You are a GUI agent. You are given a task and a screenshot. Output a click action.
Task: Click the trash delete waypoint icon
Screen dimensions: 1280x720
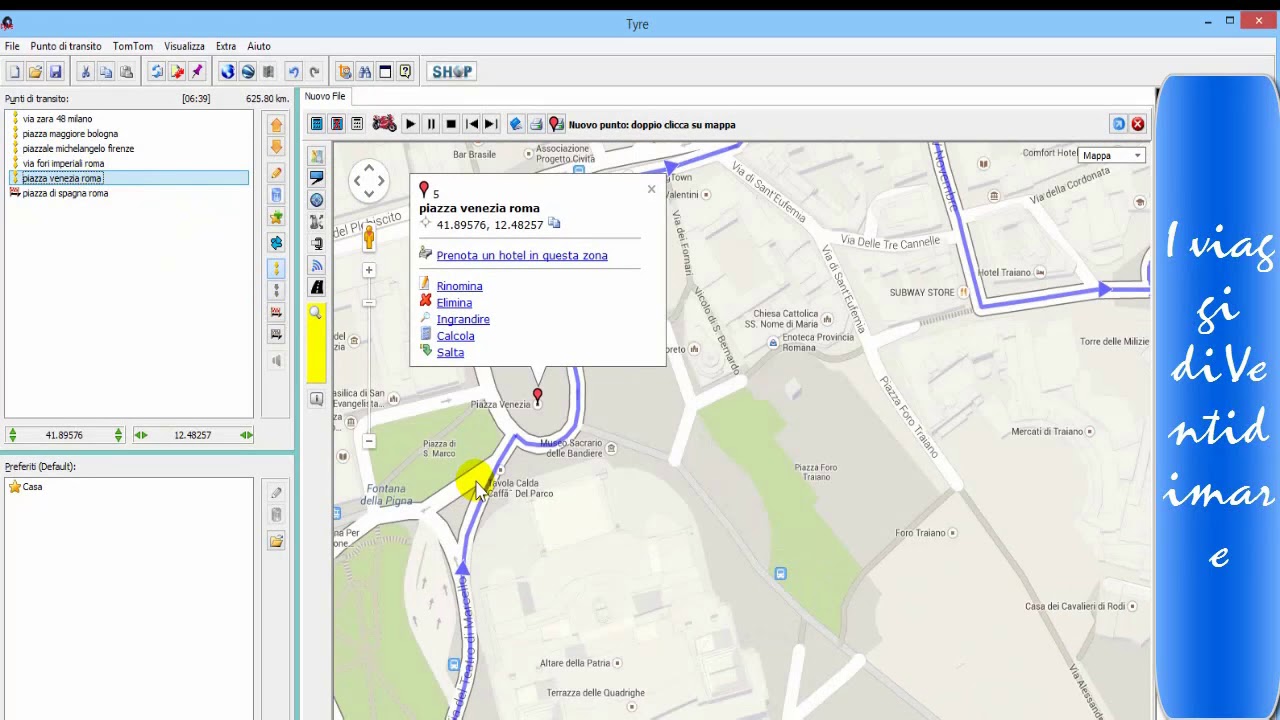pyautogui.click(x=277, y=195)
